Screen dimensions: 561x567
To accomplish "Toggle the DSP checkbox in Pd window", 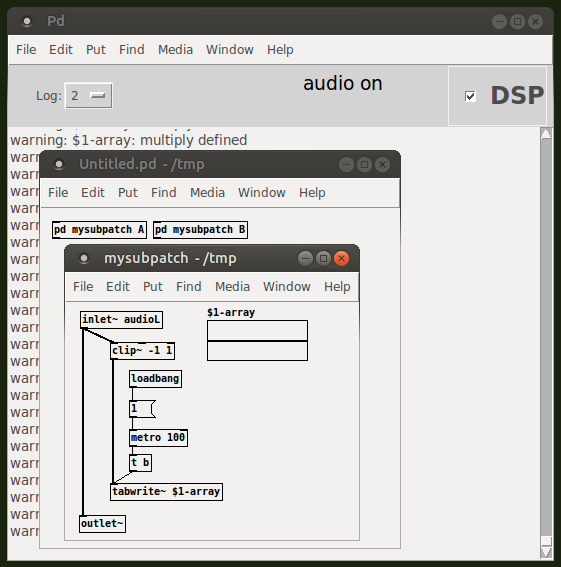I will 470,96.
